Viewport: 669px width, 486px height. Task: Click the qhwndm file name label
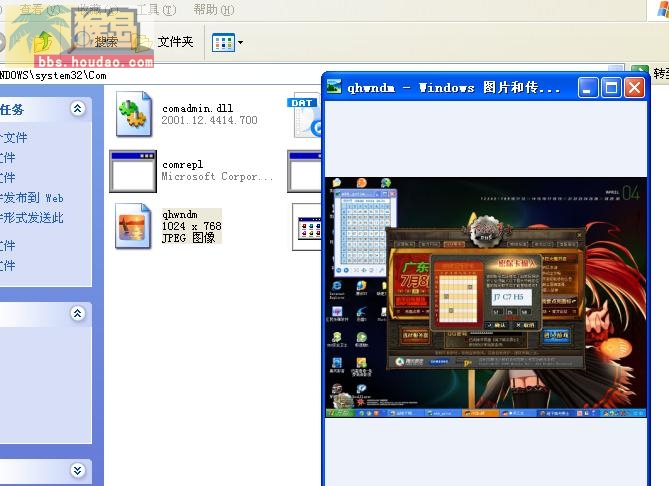(180, 214)
